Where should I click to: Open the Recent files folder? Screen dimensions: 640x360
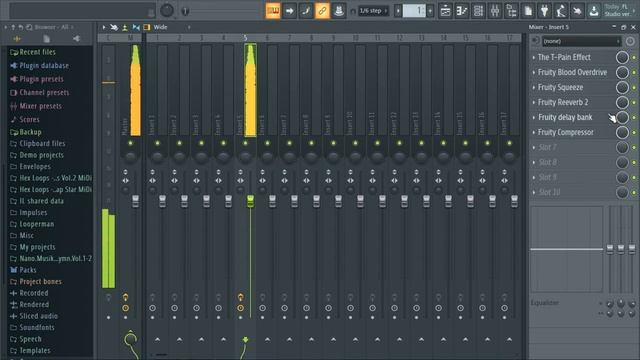(x=33, y=52)
